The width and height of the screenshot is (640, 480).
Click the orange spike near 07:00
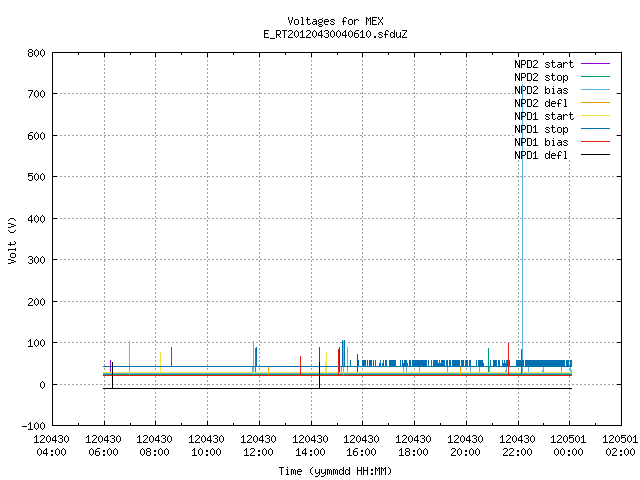click(129, 358)
